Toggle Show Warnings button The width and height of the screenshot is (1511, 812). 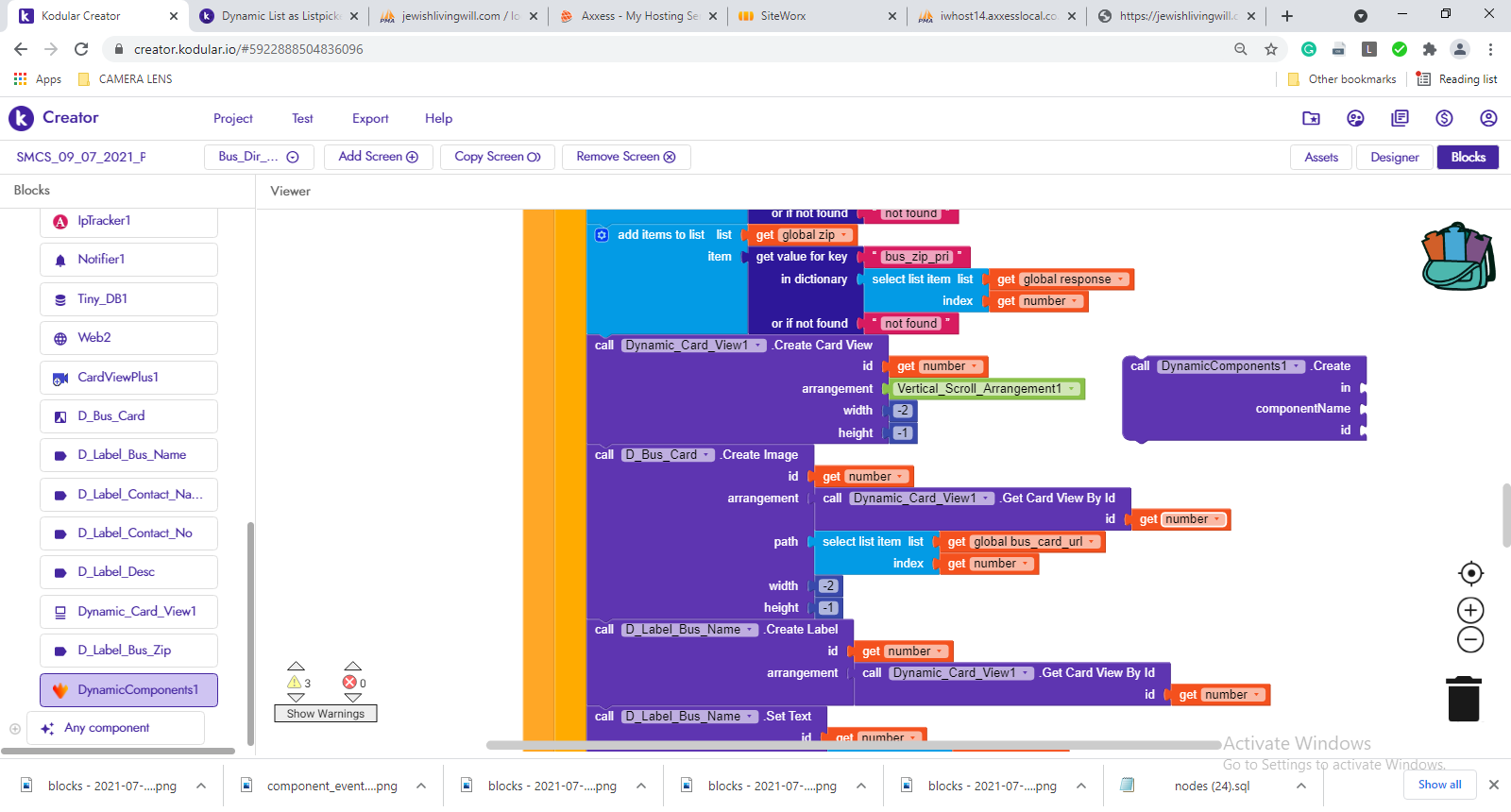[x=326, y=714]
